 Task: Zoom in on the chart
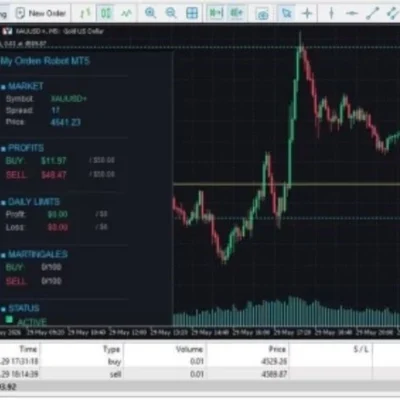pyautogui.click(x=151, y=13)
